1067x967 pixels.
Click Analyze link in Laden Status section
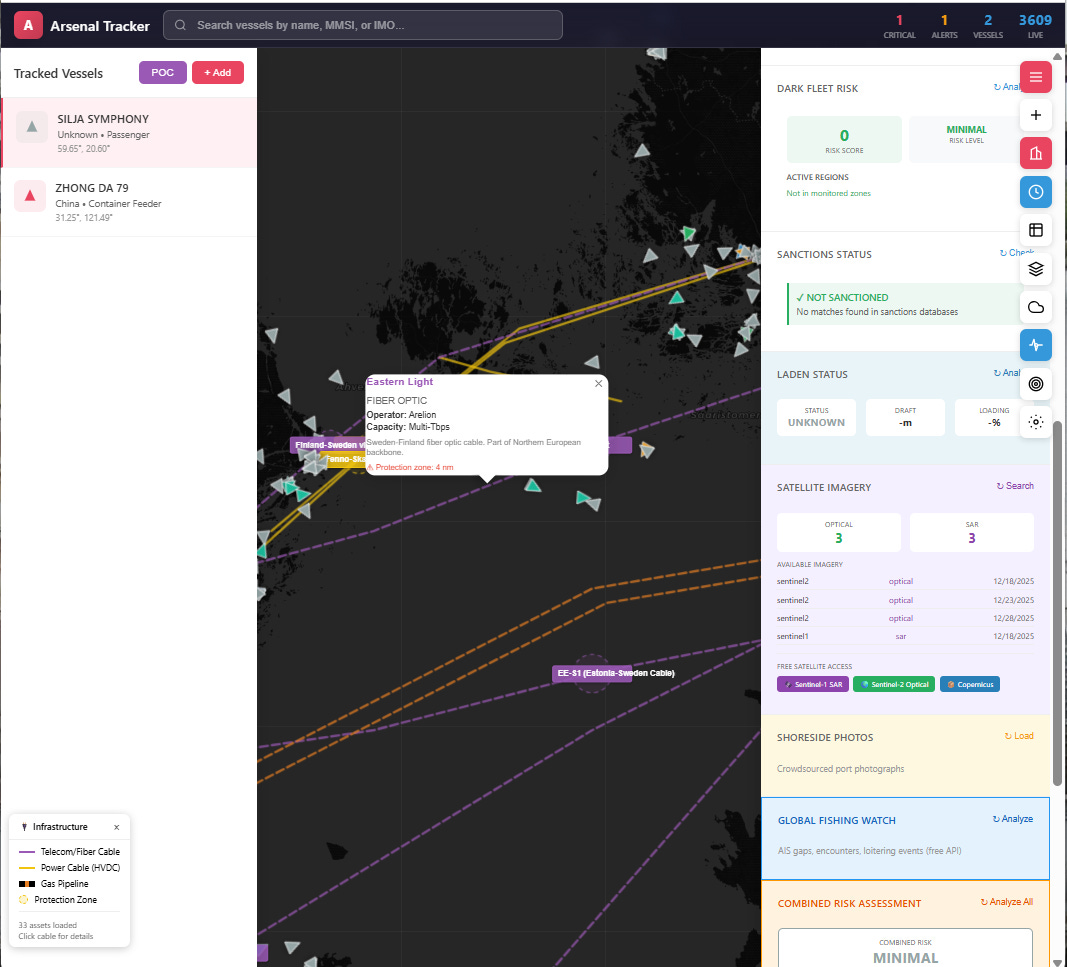point(1006,373)
